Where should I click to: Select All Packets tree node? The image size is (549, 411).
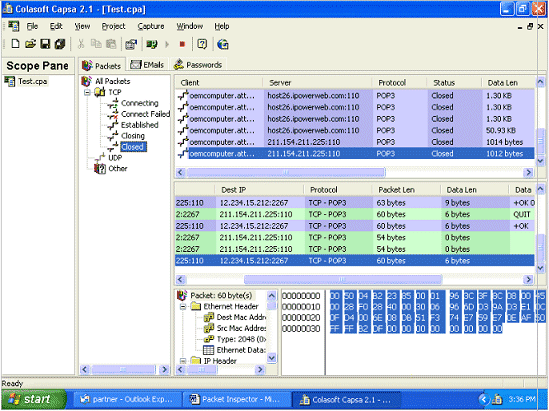113,81
